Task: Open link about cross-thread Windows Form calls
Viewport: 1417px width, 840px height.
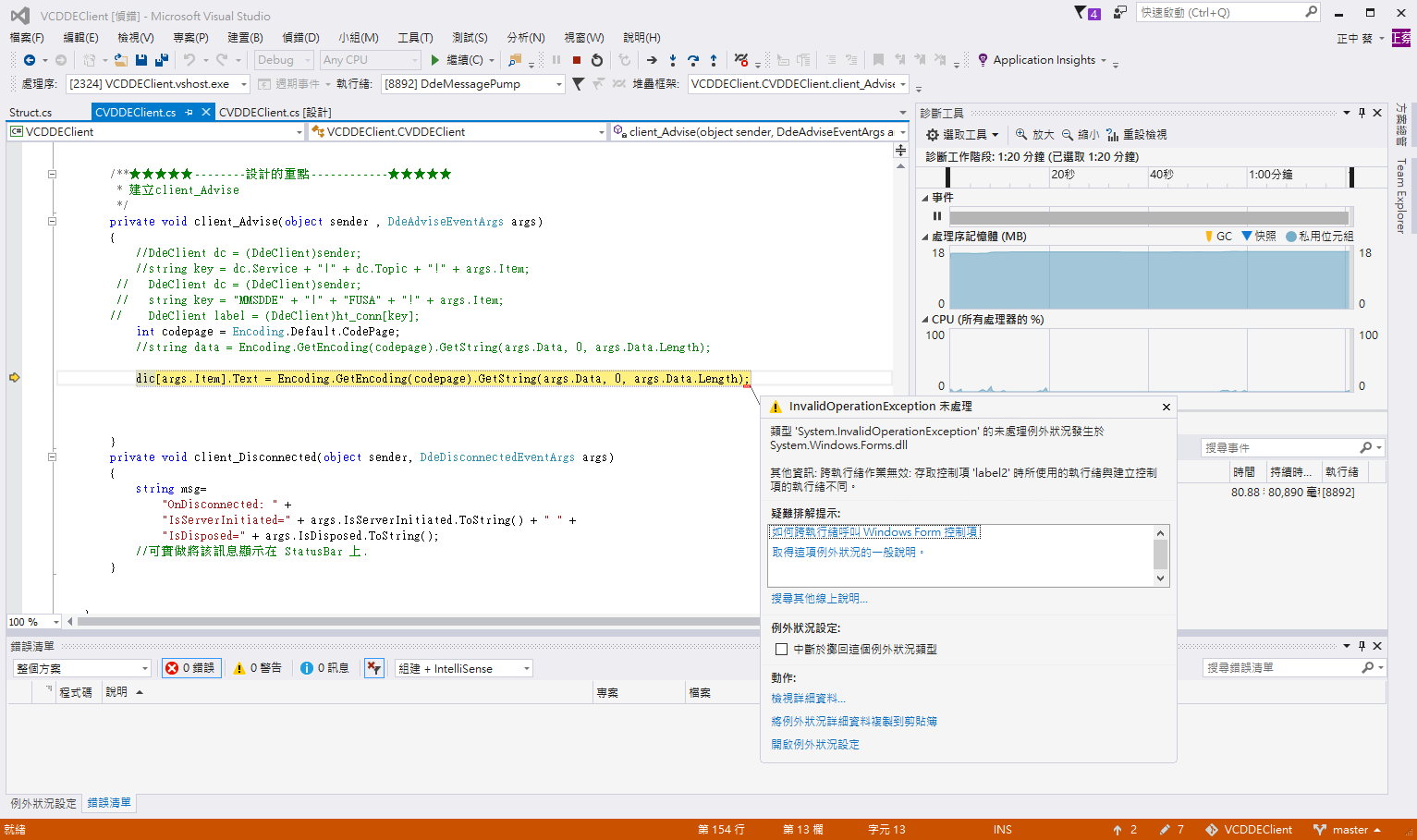Action: pos(875,532)
